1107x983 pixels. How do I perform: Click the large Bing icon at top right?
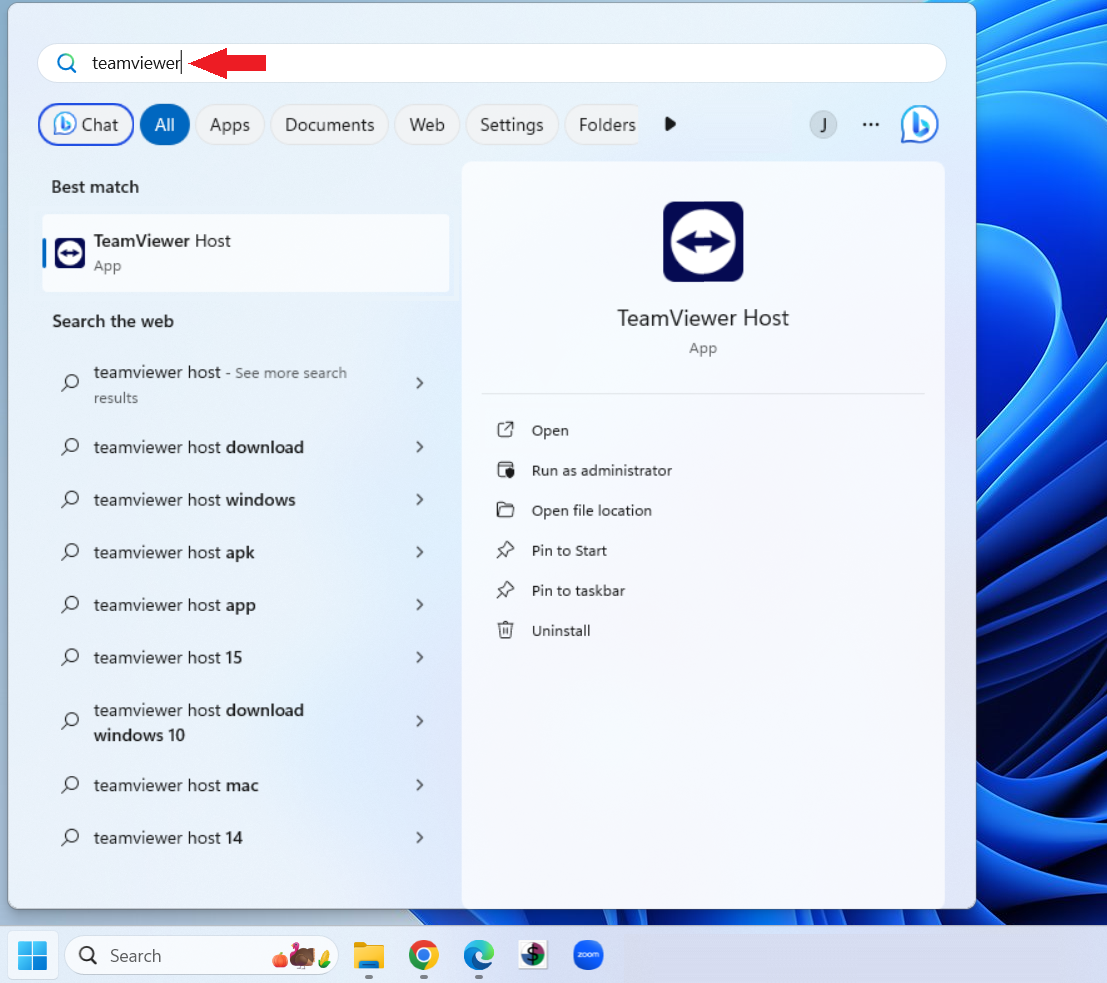tap(919, 124)
